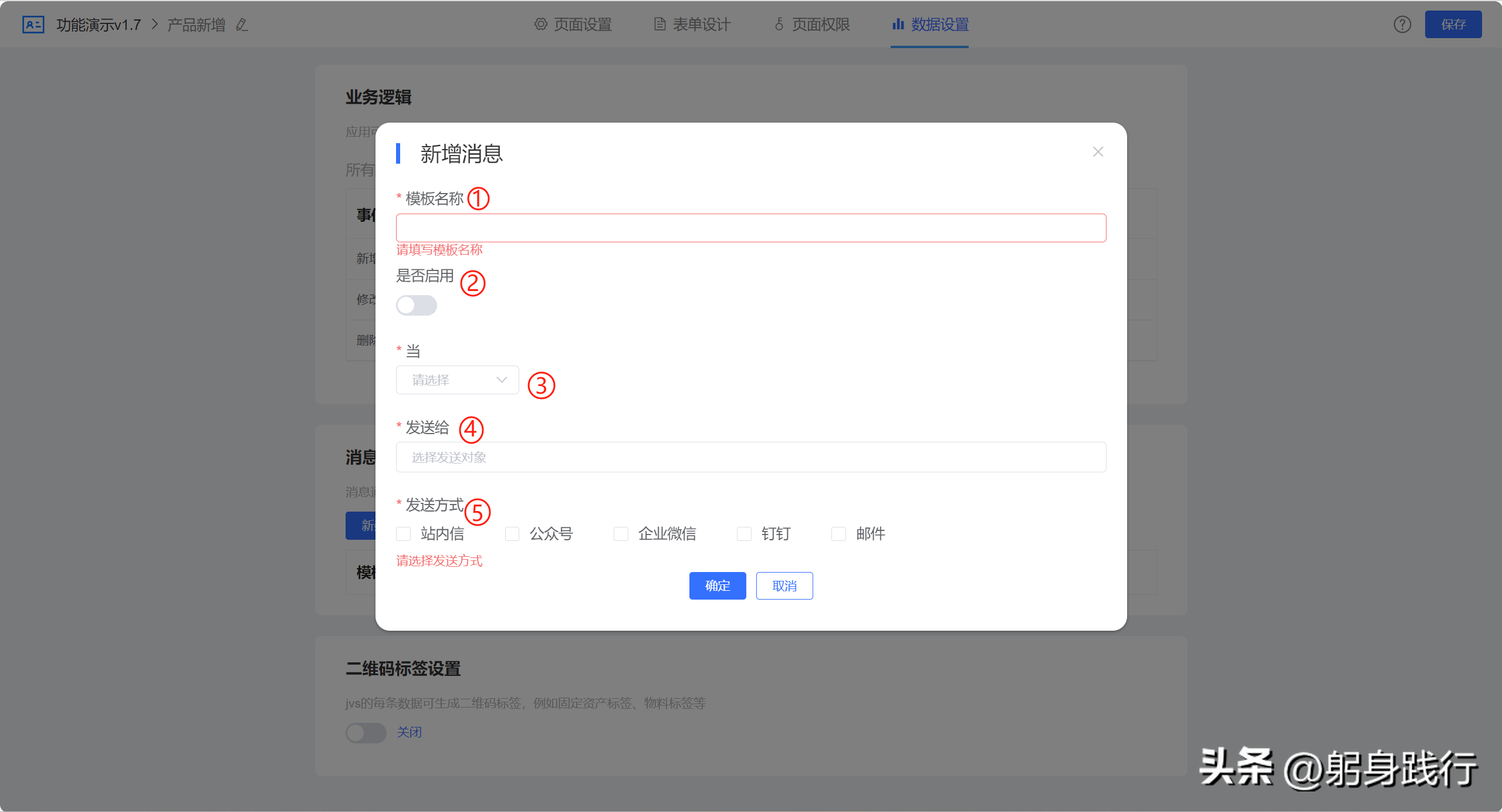Screen dimensions: 1502x812
Task: Click the 产品新增 page title
Action: coord(197,25)
